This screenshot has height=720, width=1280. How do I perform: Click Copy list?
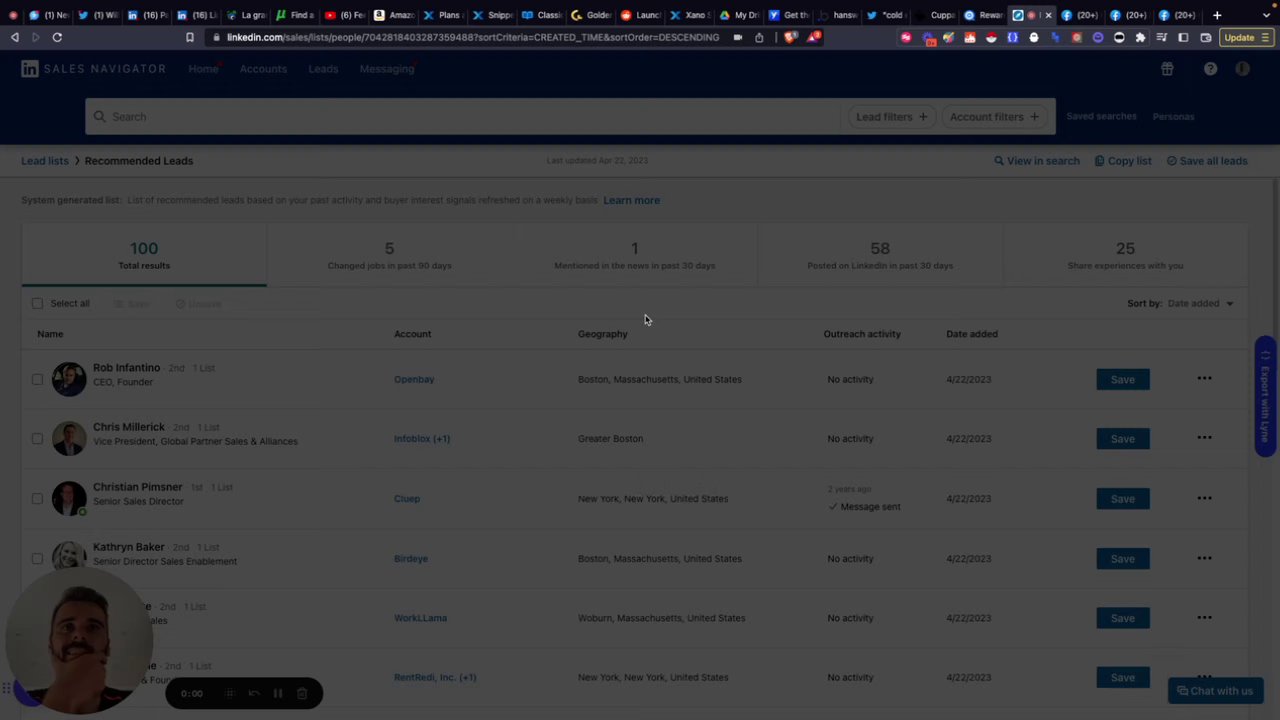pos(1123,161)
